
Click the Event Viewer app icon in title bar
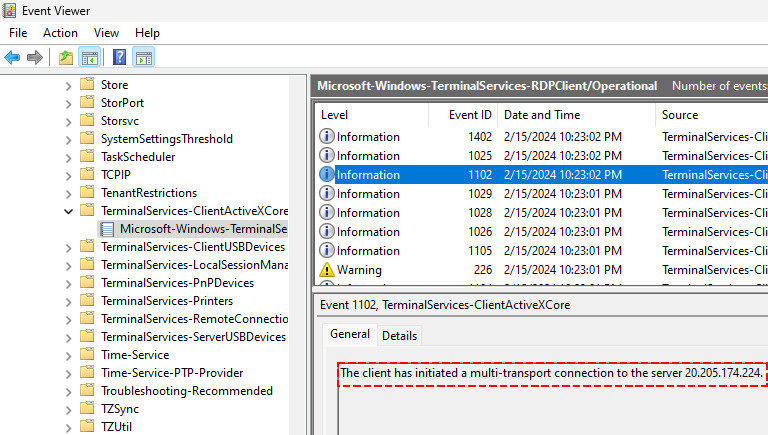9,10
